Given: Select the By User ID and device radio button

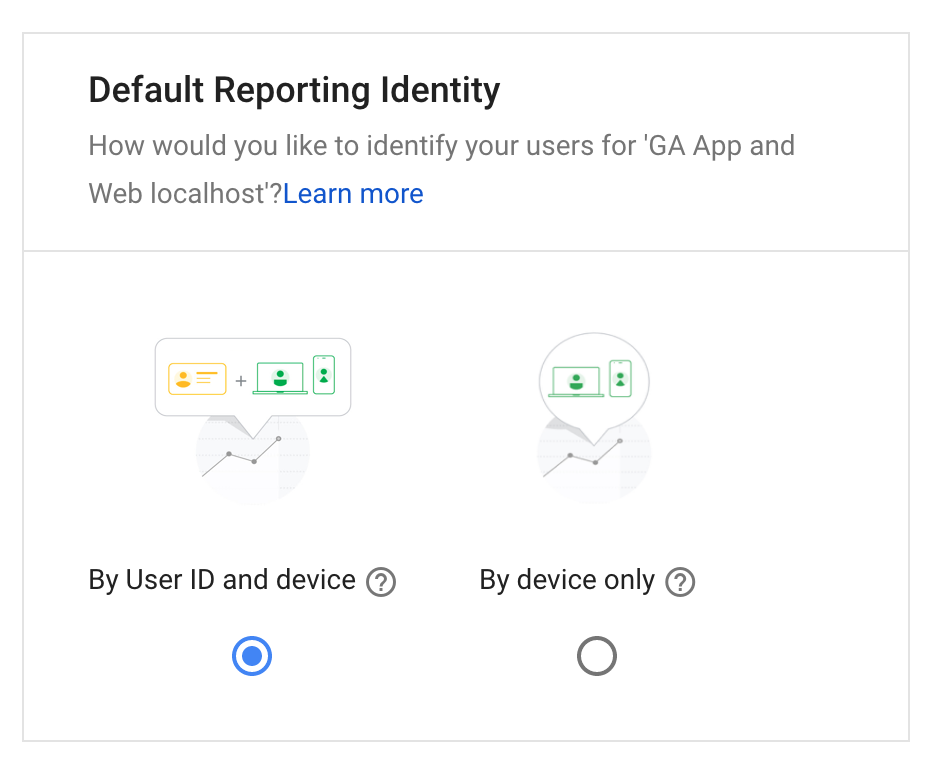Looking at the screenshot, I should point(252,657).
